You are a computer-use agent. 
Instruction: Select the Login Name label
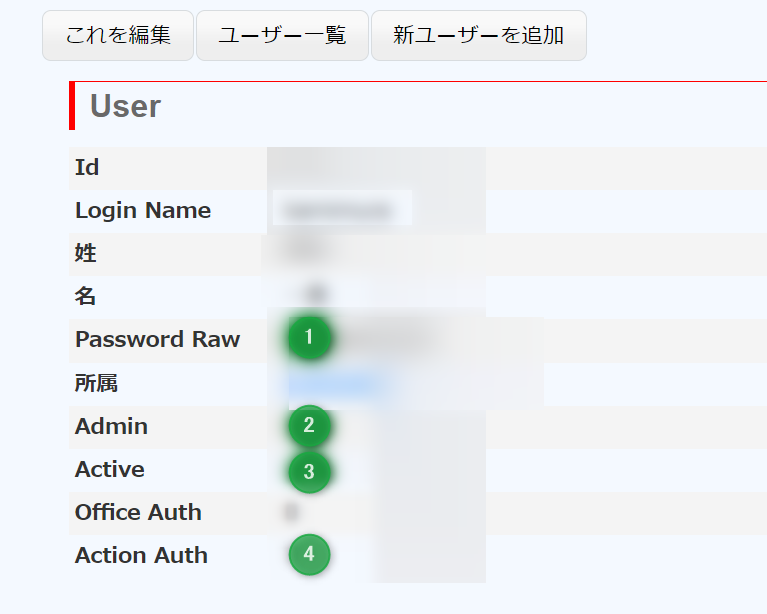(x=143, y=210)
